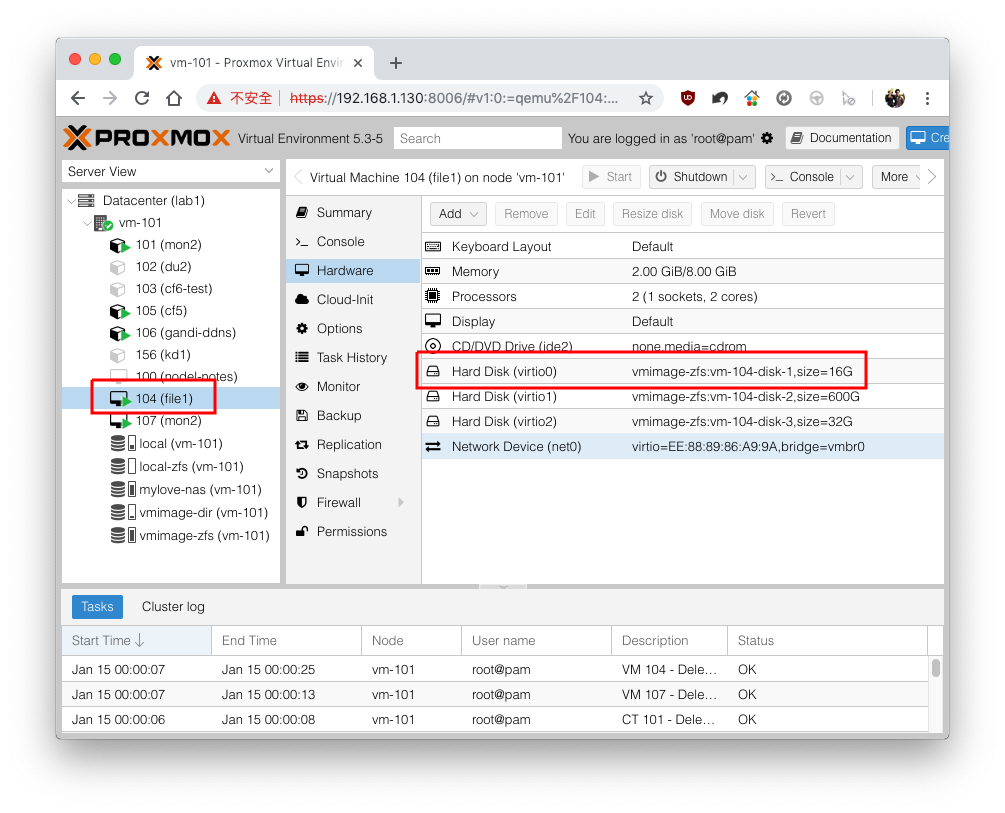
Task: Open Summary panel
Action: [353, 213]
